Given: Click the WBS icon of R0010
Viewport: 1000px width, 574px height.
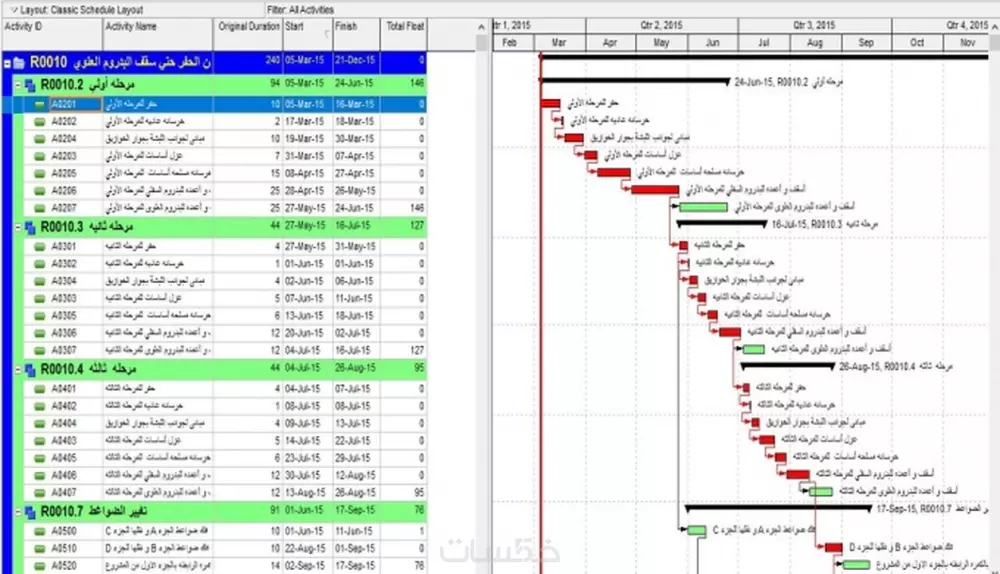Looking at the screenshot, I should click(19, 63).
